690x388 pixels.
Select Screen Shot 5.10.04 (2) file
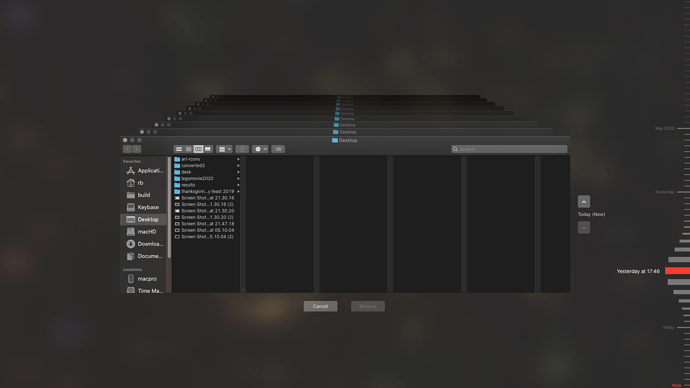(207, 237)
